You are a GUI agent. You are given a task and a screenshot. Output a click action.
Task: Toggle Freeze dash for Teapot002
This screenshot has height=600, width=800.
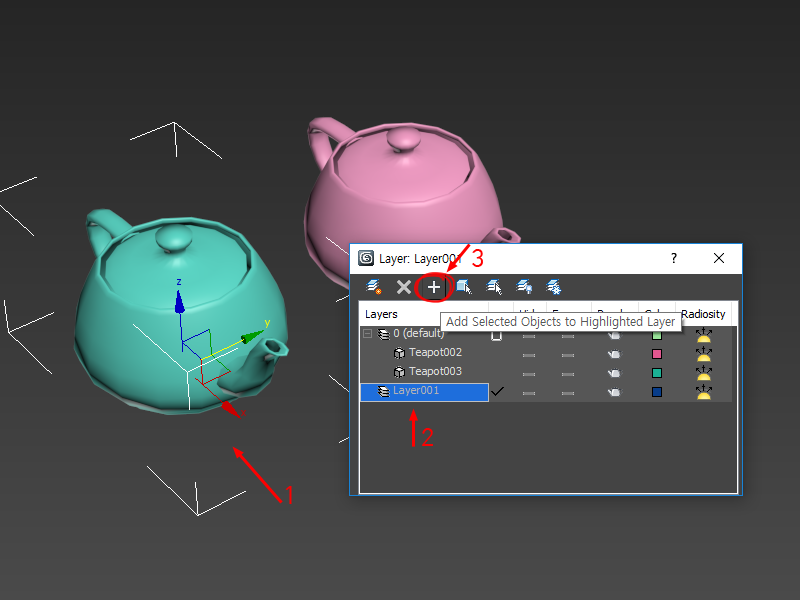568,355
